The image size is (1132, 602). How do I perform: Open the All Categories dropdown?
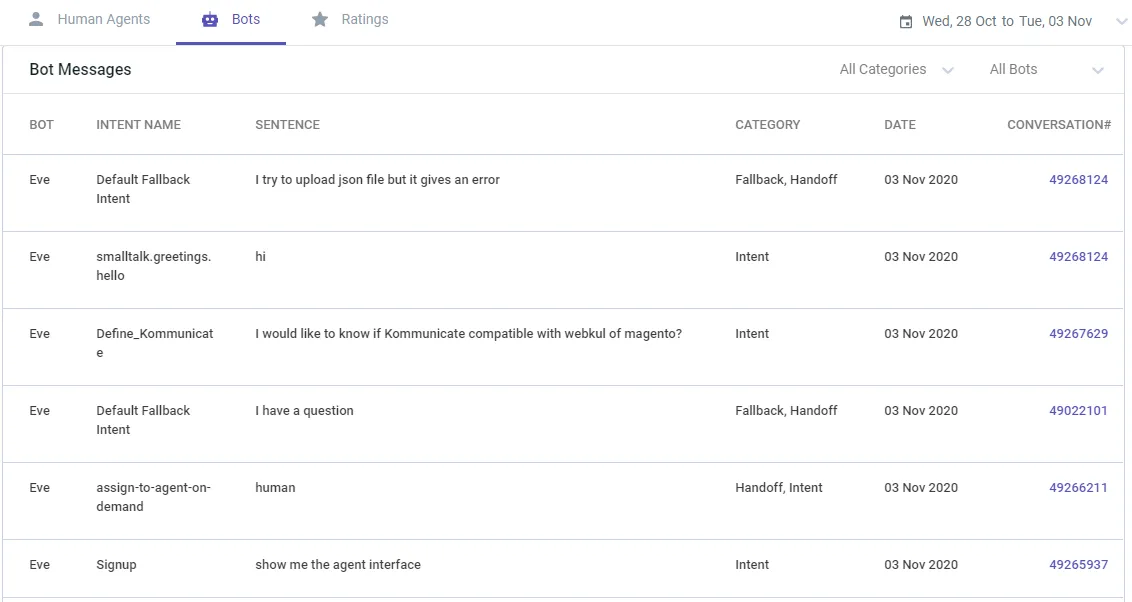tap(897, 70)
